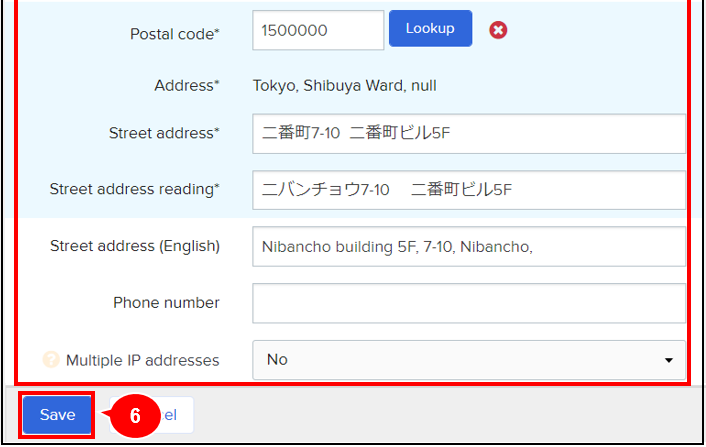Select the 'Tokyo, Shibuya Ward, null' address text
Image resolution: width=706 pixels, height=447 pixels.
point(344,86)
